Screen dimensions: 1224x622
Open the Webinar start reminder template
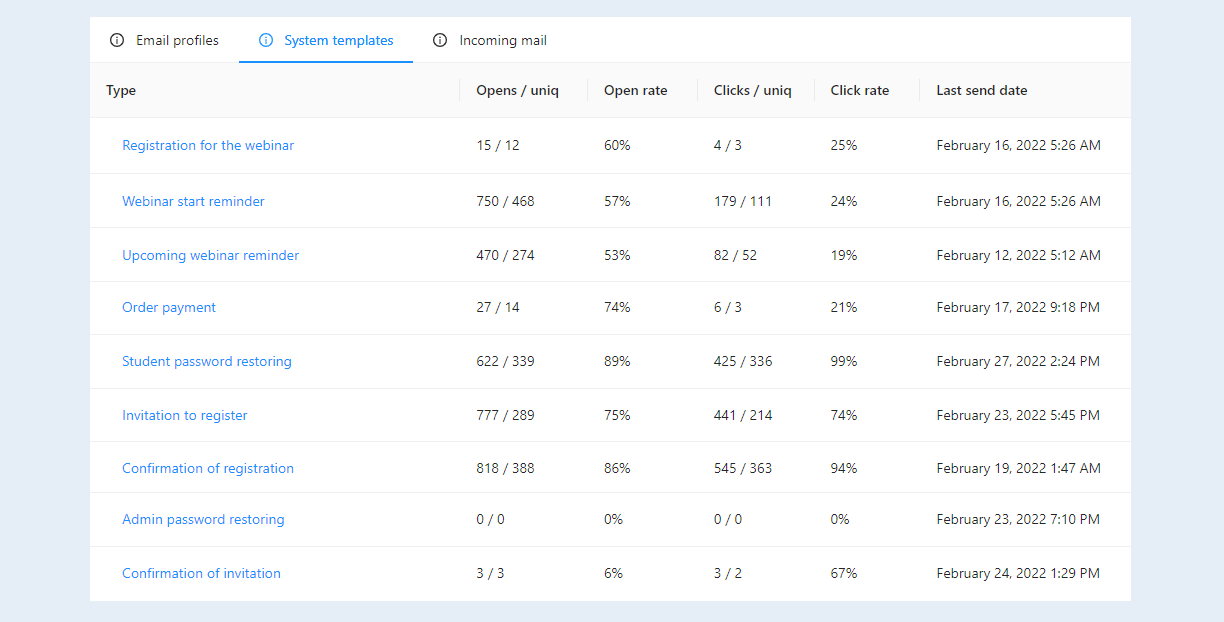[193, 201]
